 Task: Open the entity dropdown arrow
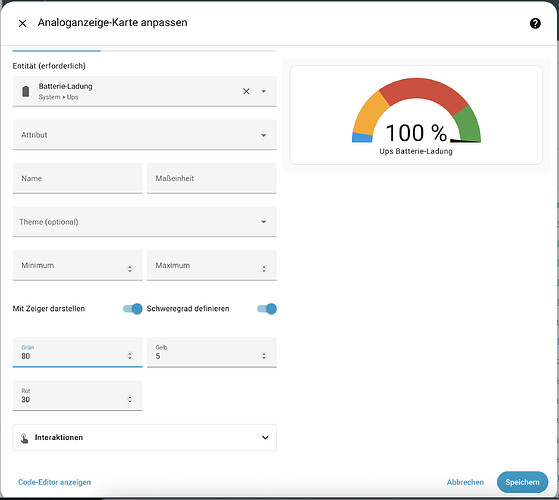click(263, 92)
